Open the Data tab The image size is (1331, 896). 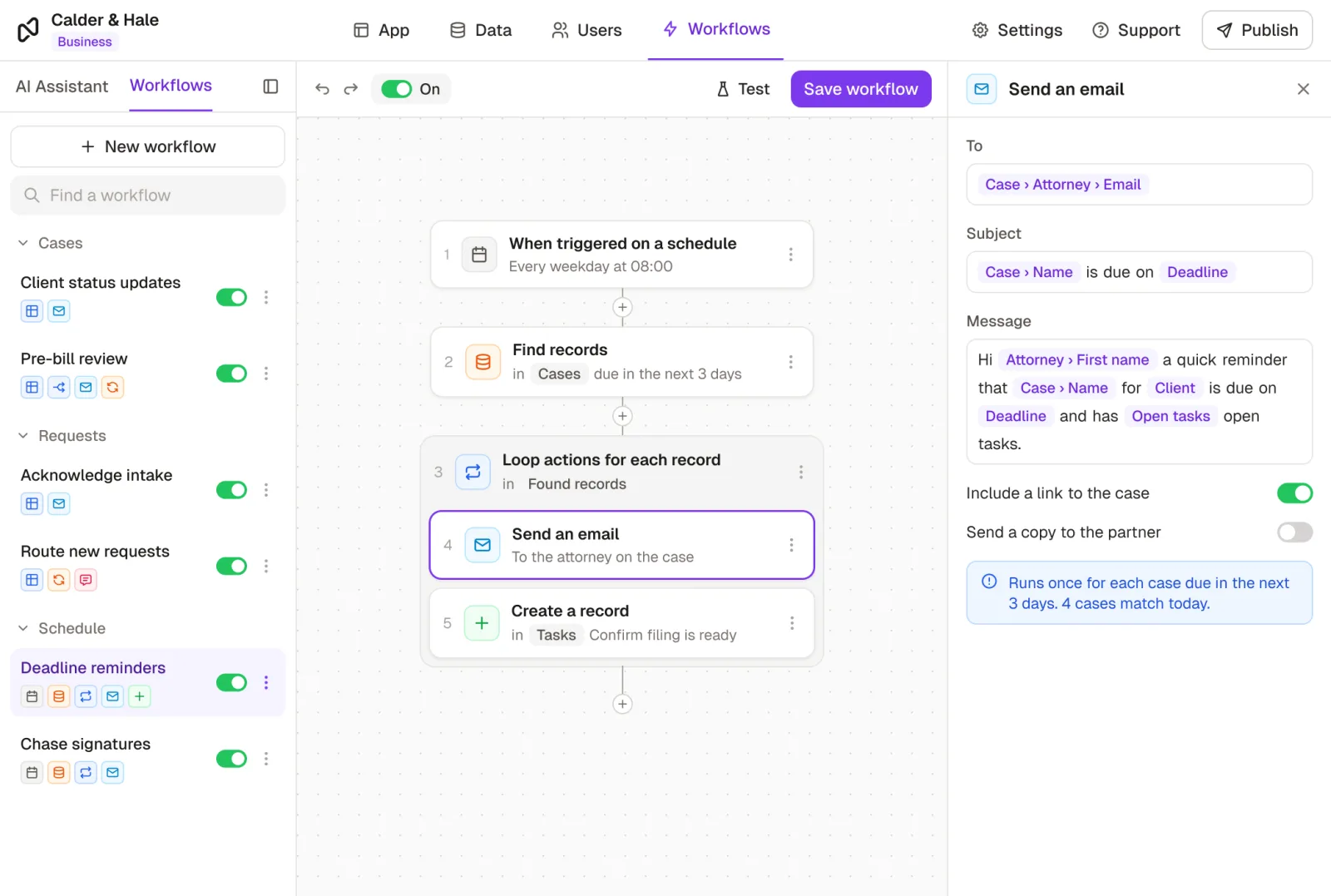click(x=481, y=30)
